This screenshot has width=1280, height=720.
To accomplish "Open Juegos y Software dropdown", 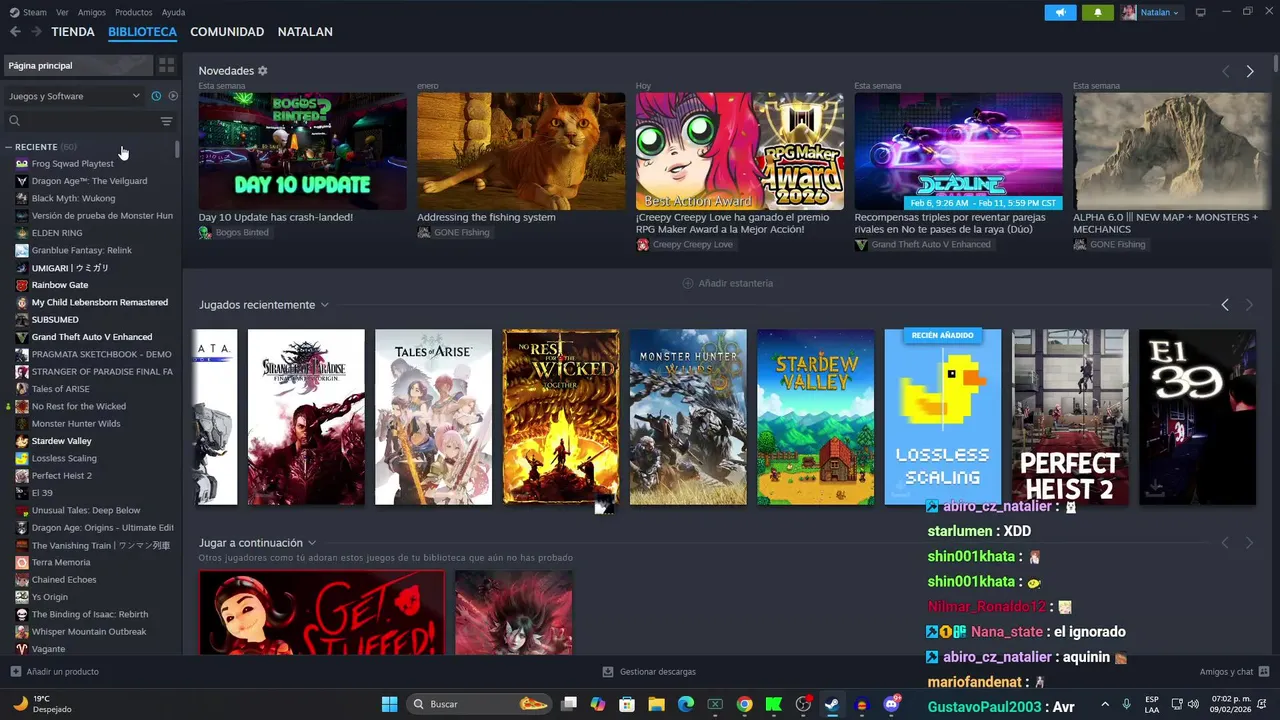I will pyautogui.click(x=74, y=96).
